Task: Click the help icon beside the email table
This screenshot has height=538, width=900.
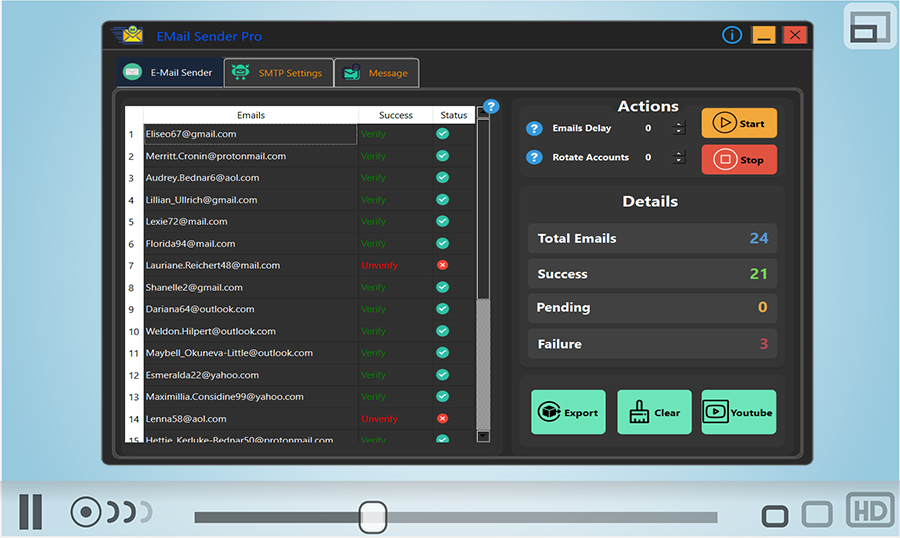Action: coord(491,106)
